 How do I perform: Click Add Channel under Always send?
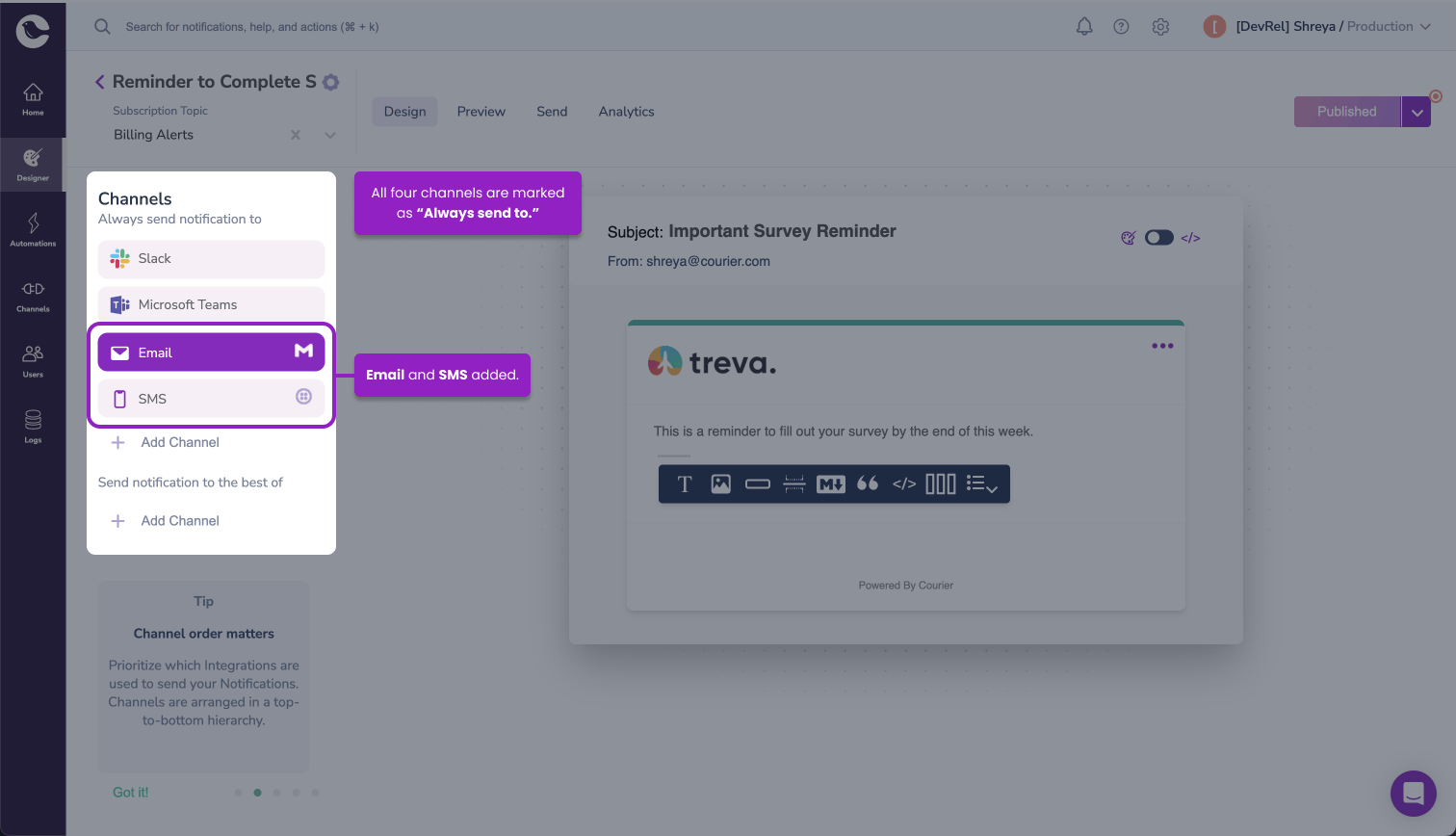pyautogui.click(x=179, y=442)
